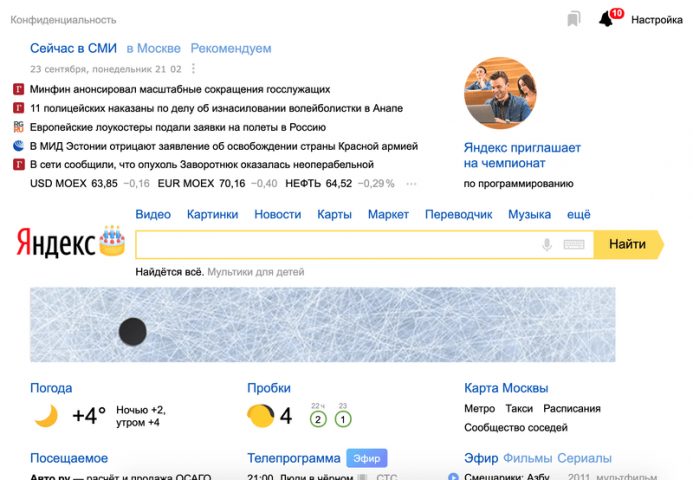The height and width of the screenshot is (480, 693).
Task: Open the Телепрограмма heading
Action: 293,458
